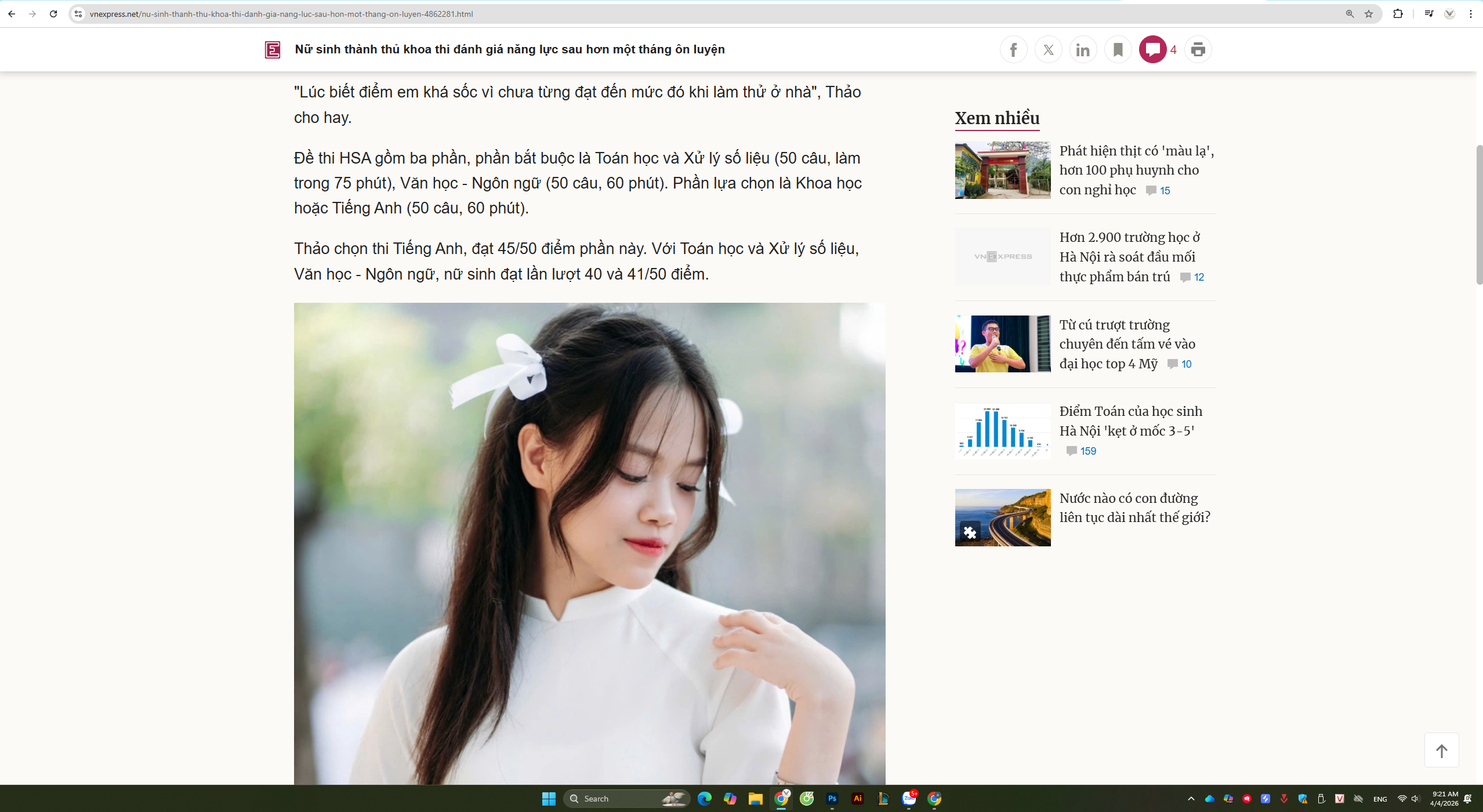Click the coastal road article thumbnail
Image resolution: width=1483 pixels, height=812 pixels.
click(1002, 517)
